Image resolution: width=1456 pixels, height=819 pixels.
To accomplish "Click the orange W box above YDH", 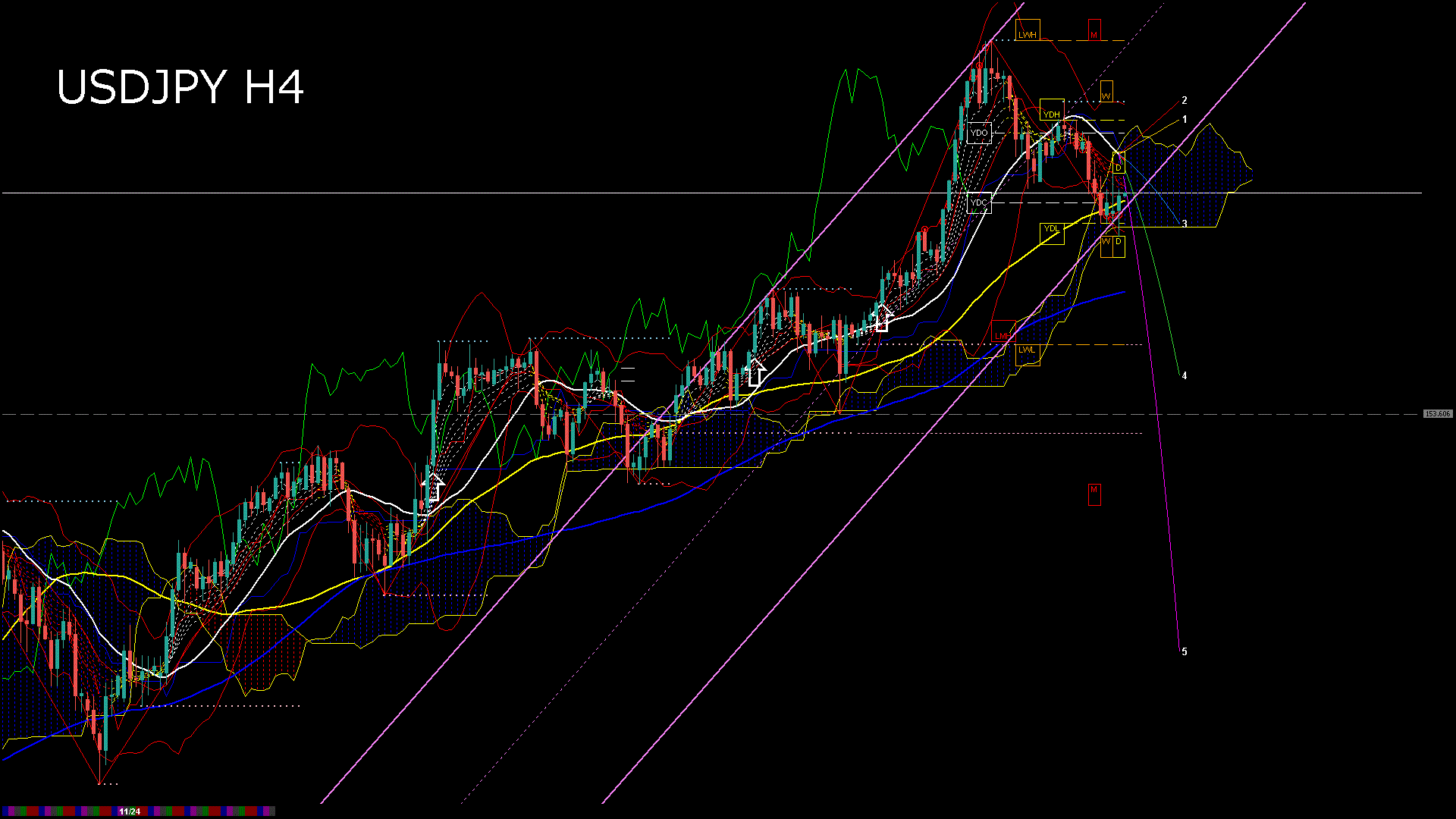I will [1106, 95].
